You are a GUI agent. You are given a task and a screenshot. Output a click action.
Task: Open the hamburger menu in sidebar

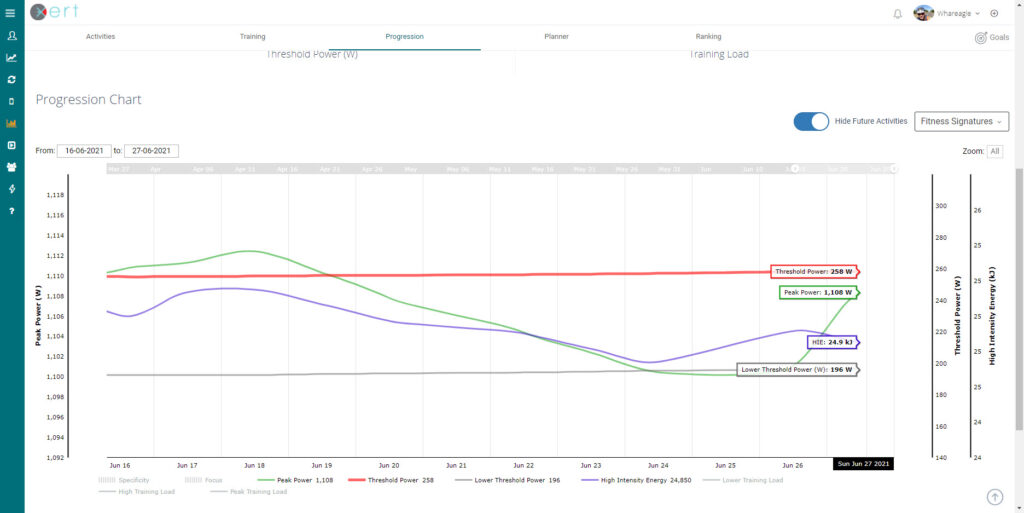tap(11, 13)
